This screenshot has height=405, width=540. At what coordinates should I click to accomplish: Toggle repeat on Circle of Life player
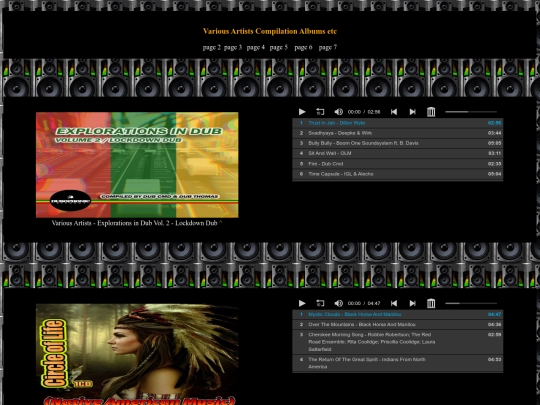coord(320,303)
